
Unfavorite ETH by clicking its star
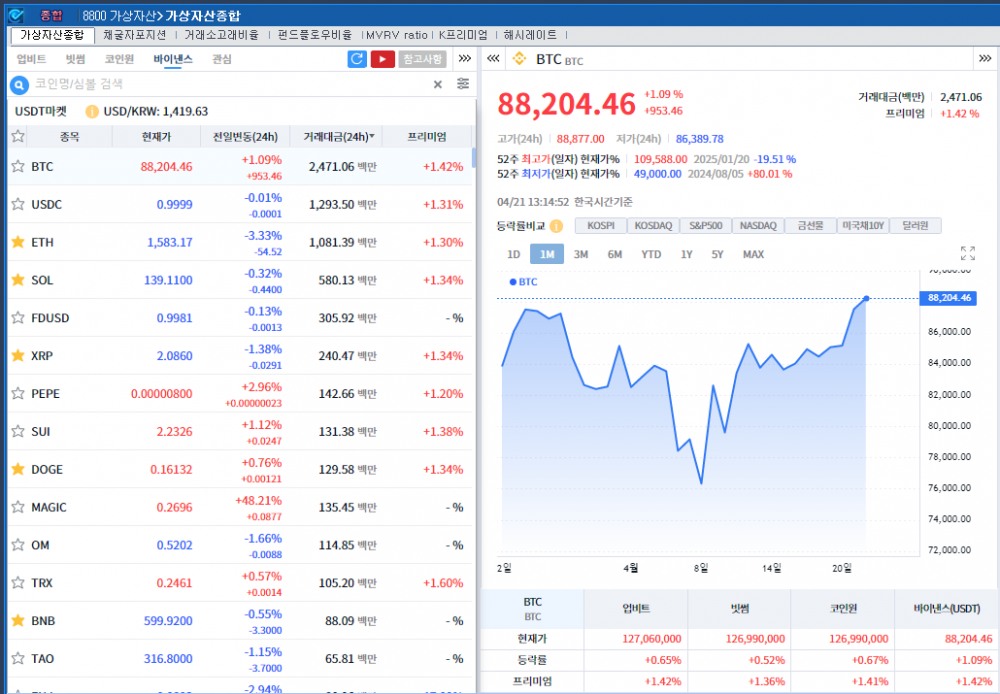[x=16, y=242]
